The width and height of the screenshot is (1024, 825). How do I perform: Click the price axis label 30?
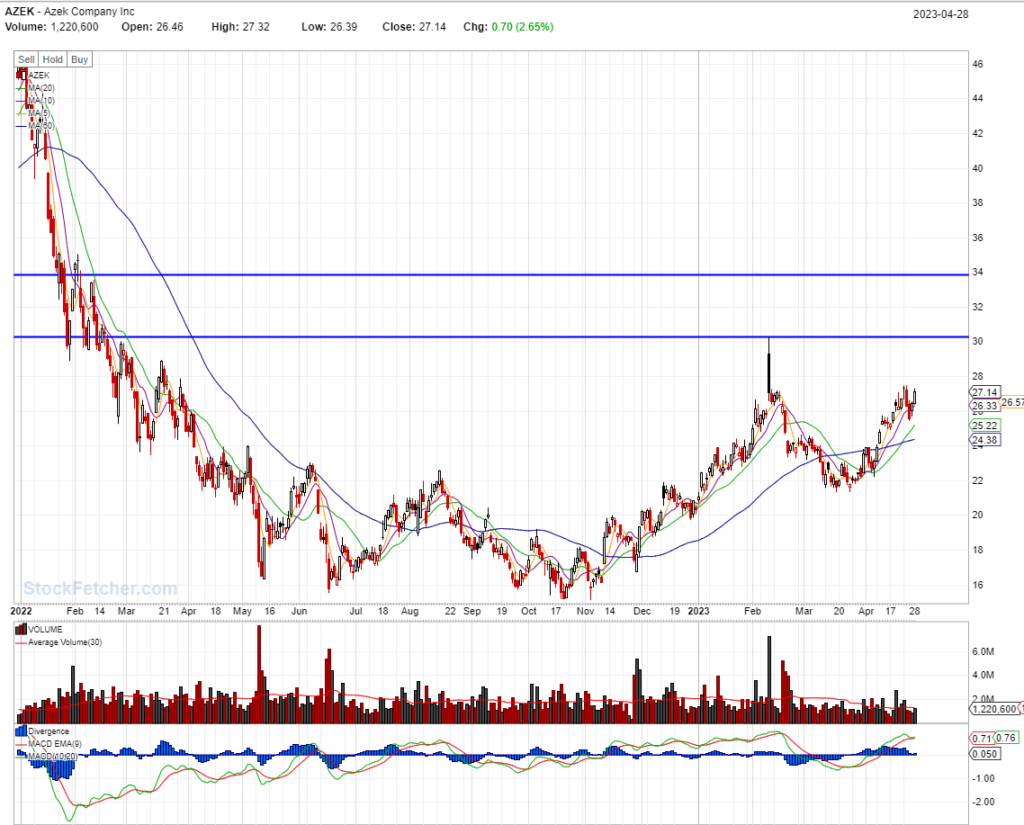pos(978,341)
